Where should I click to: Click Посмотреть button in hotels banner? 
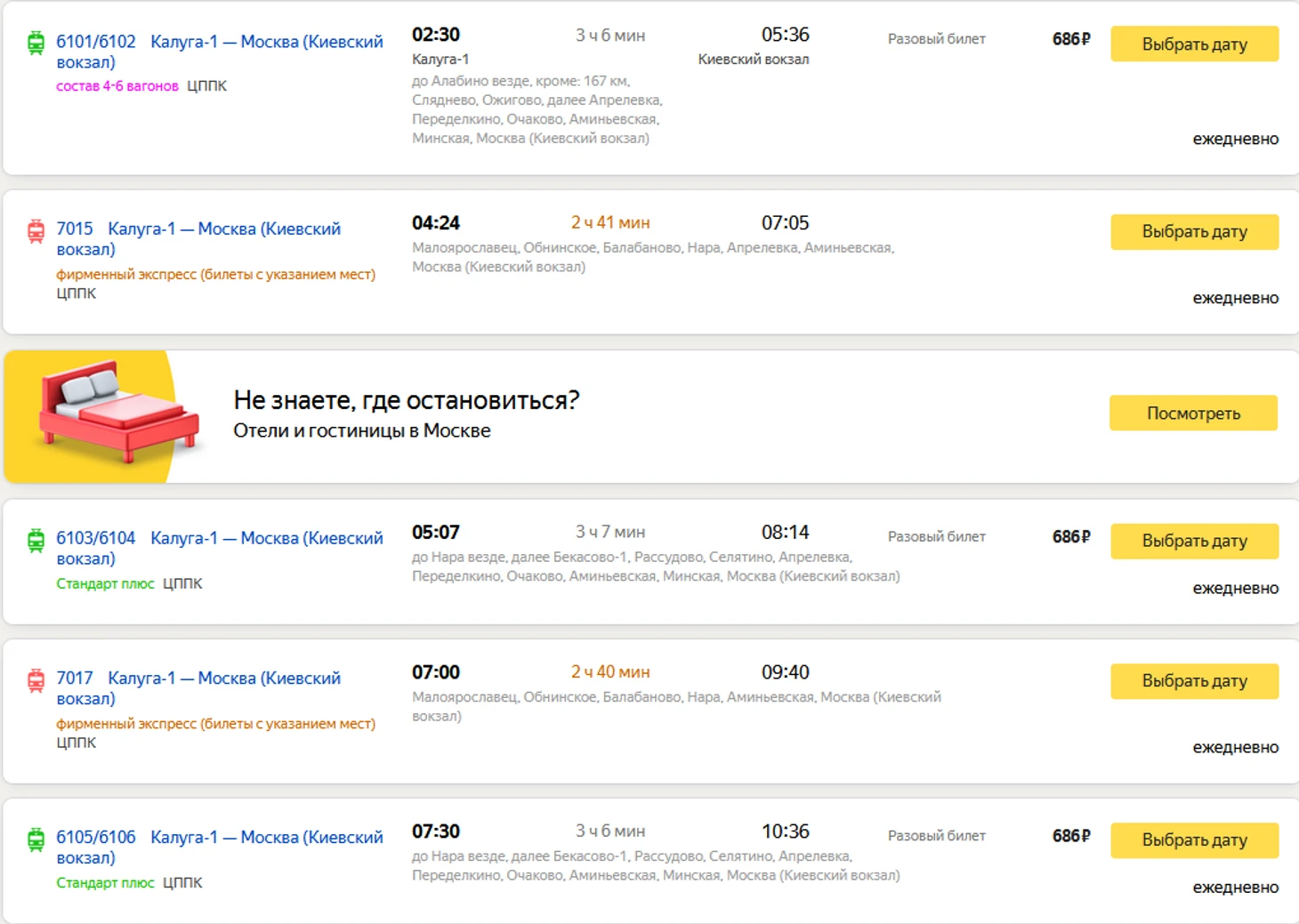click(1192, 414)
